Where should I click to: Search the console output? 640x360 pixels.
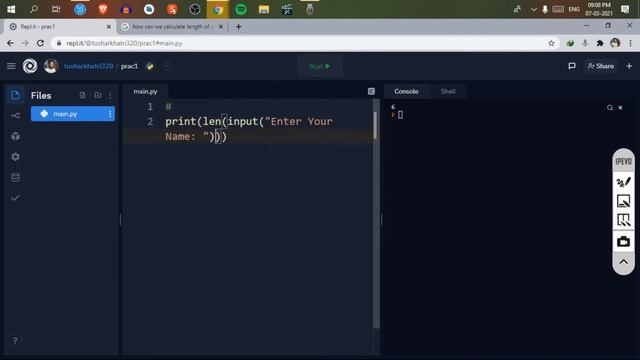click(610, 108)
